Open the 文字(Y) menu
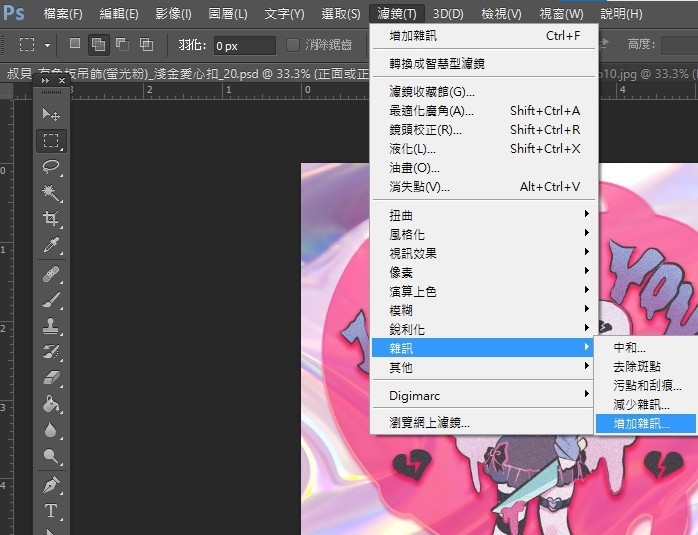 click(x=284, y=14)
